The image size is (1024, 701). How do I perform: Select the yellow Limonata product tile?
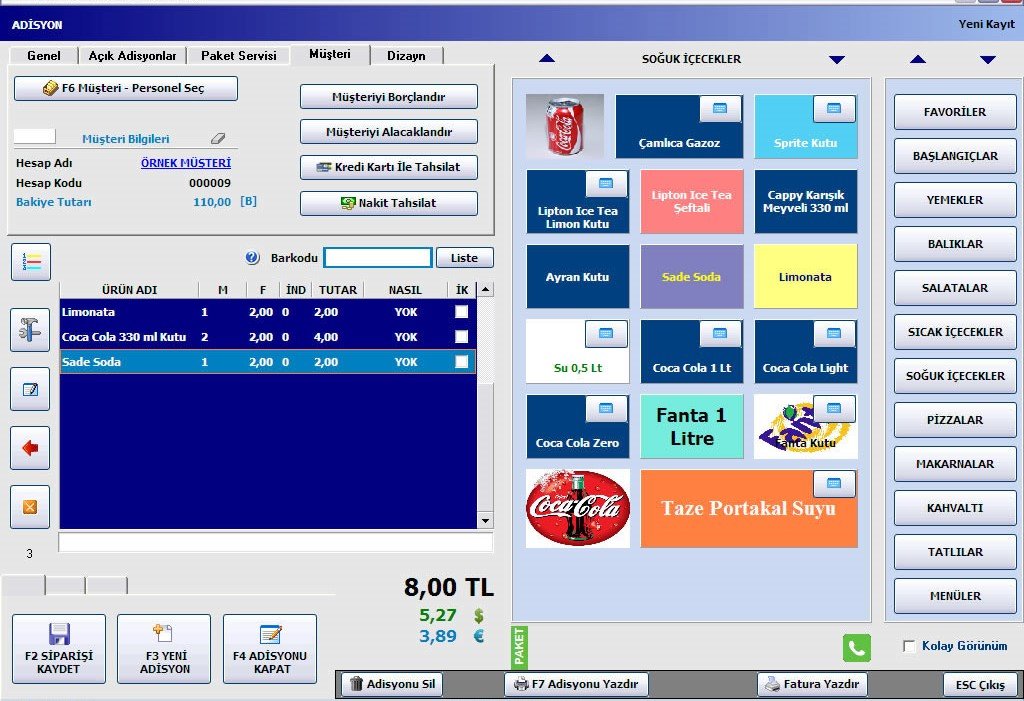tap(805, 277)
